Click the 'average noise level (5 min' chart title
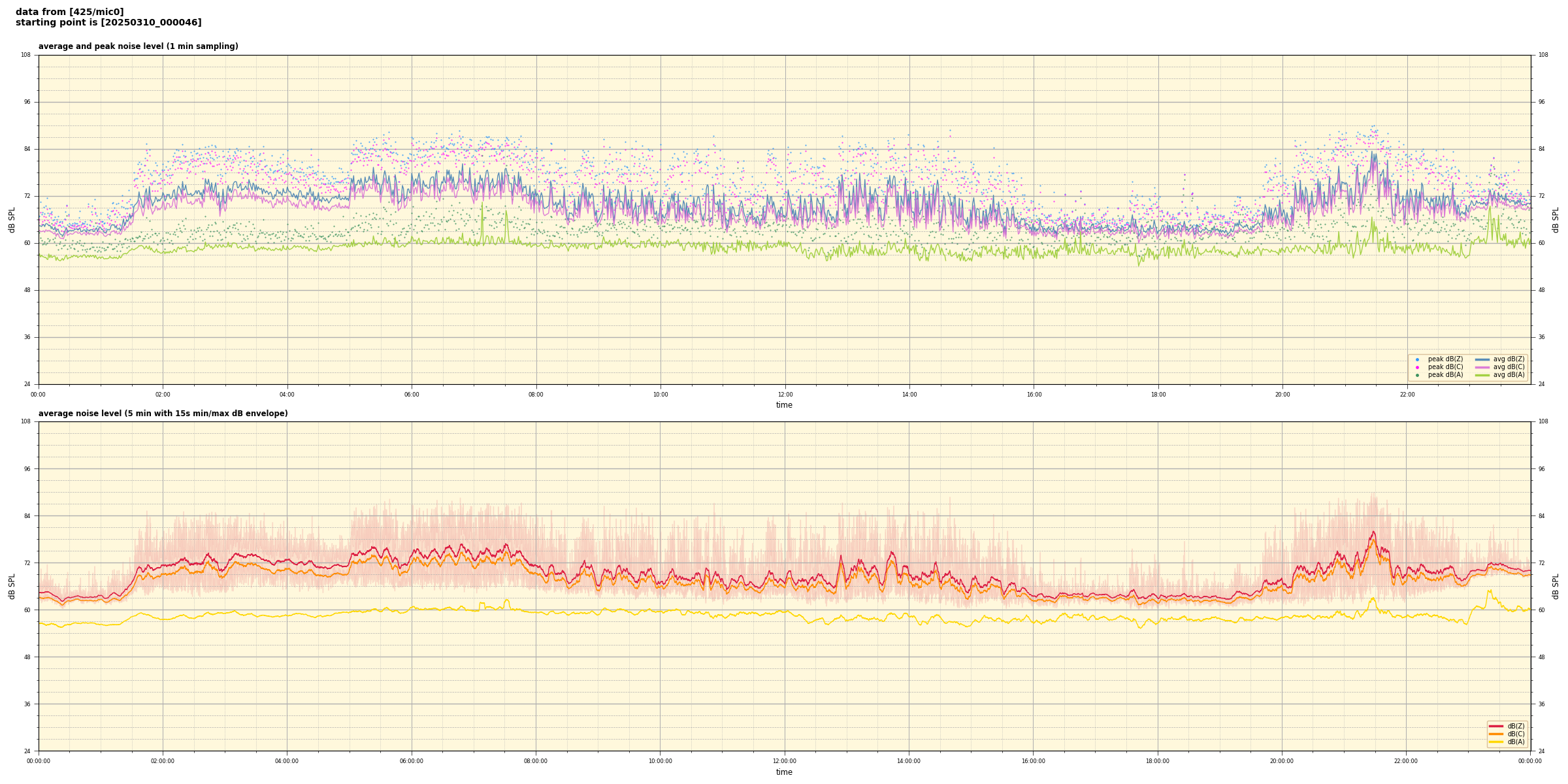The height and width of the screenshot is (784, 1568). click(x=163, y=414)
